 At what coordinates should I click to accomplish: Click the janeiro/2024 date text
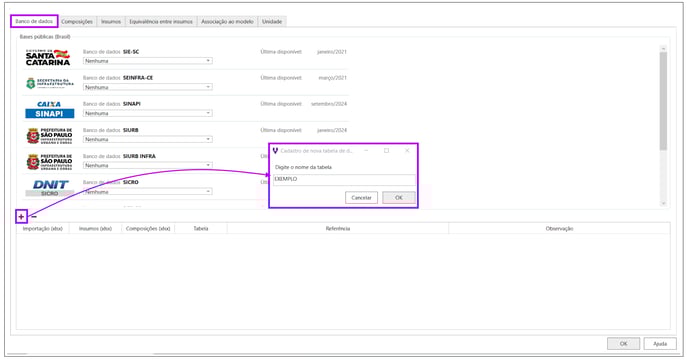point(332,130)
